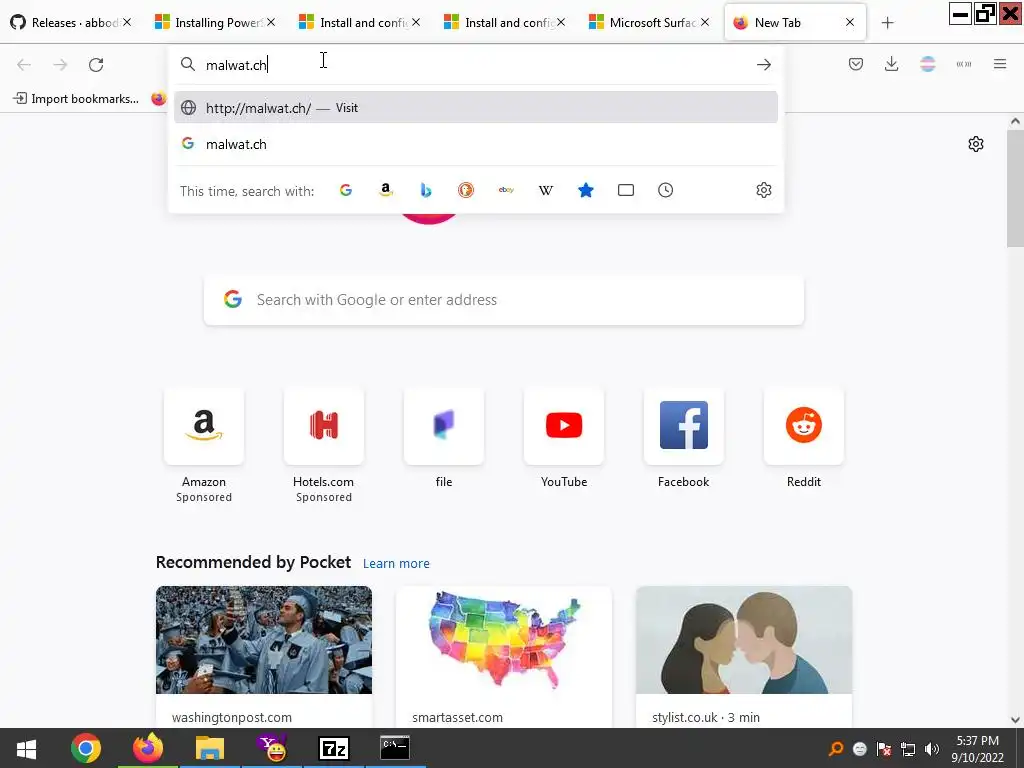
Task: Search open tabs using the tab icon
Action: tap(626, 190)
